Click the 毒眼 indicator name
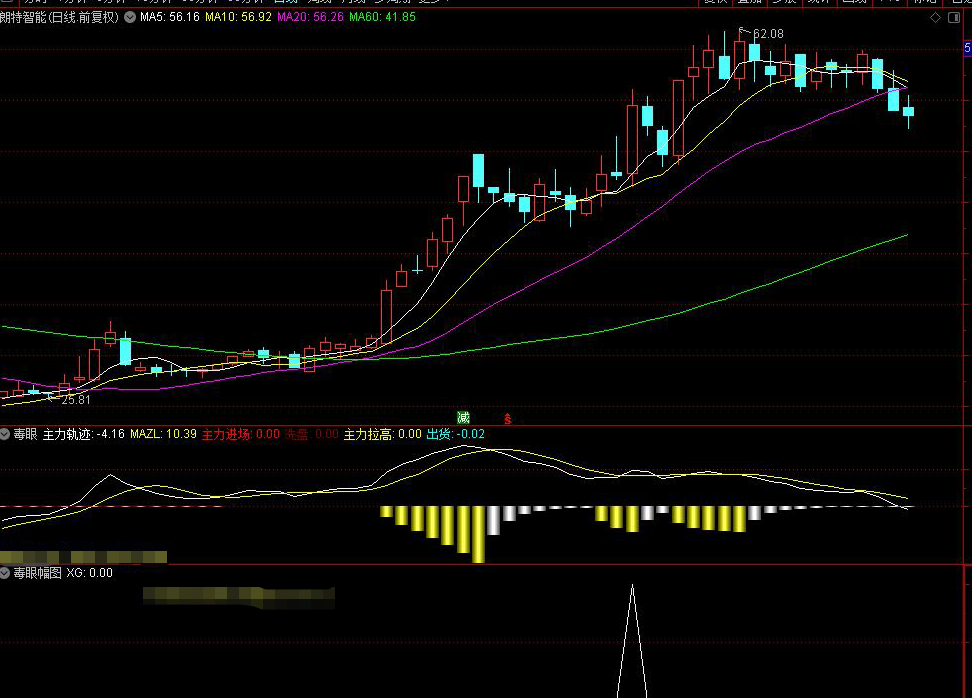The image size is (972, 698). [x=25, y=435]
